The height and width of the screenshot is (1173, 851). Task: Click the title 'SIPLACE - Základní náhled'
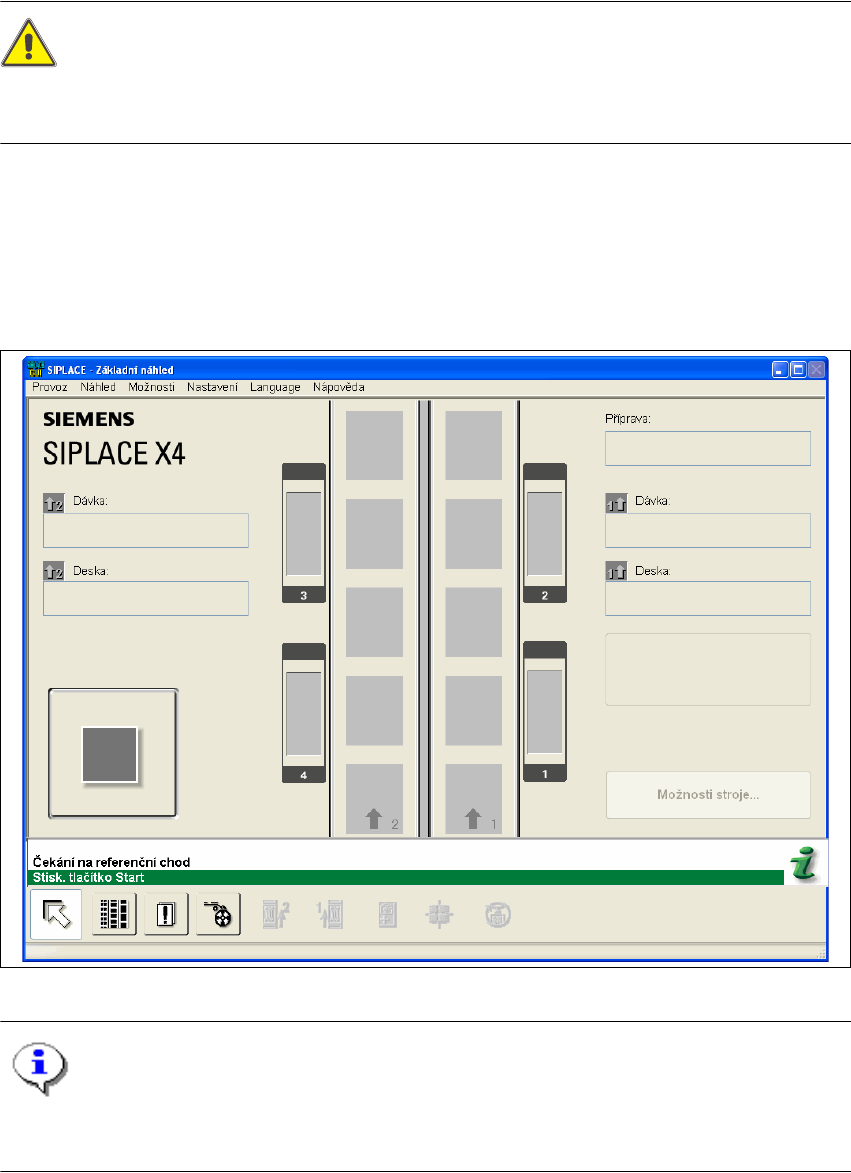[111, 370]
